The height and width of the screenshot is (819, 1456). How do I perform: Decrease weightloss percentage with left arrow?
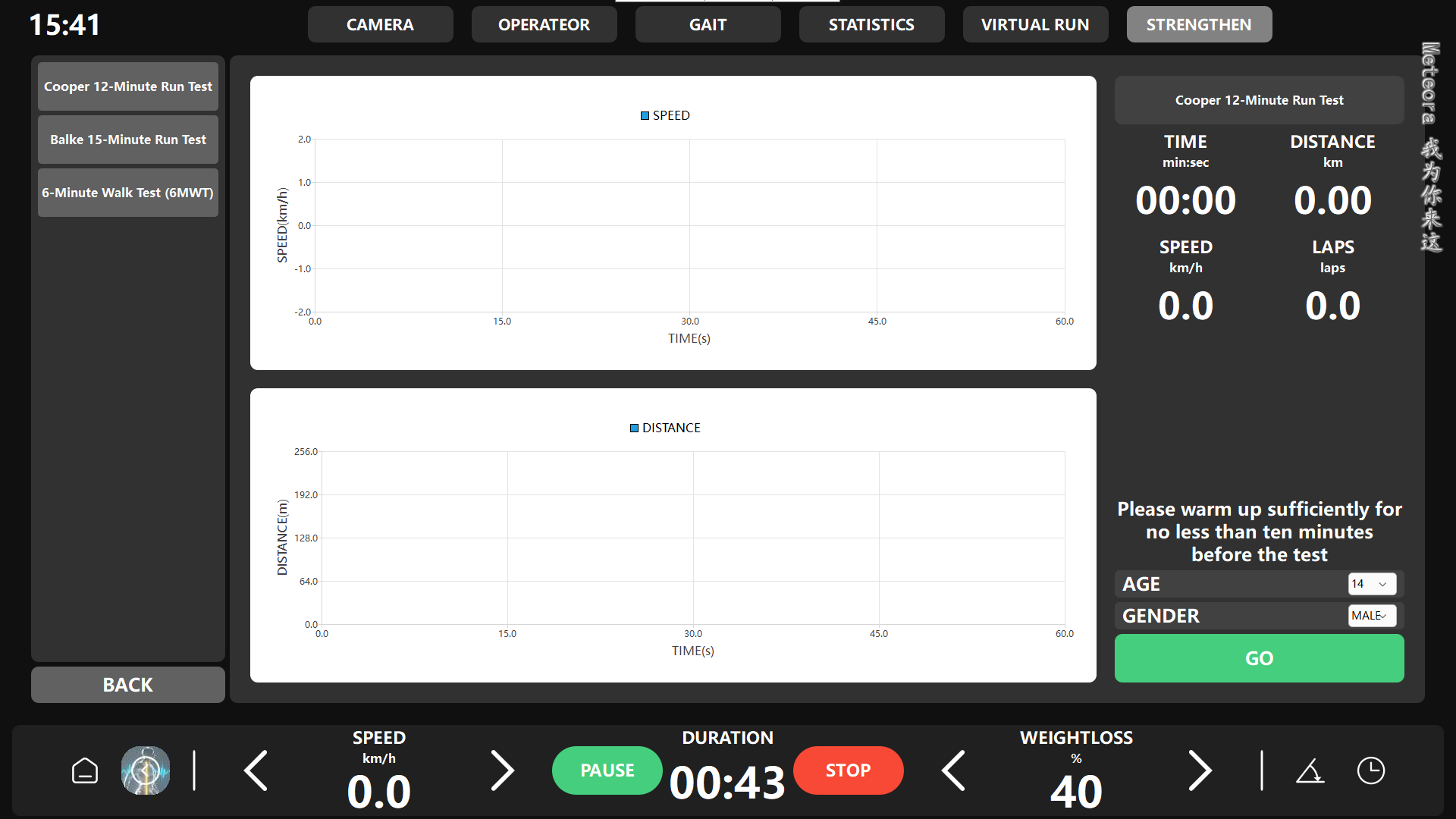click(x=954, y=770)
